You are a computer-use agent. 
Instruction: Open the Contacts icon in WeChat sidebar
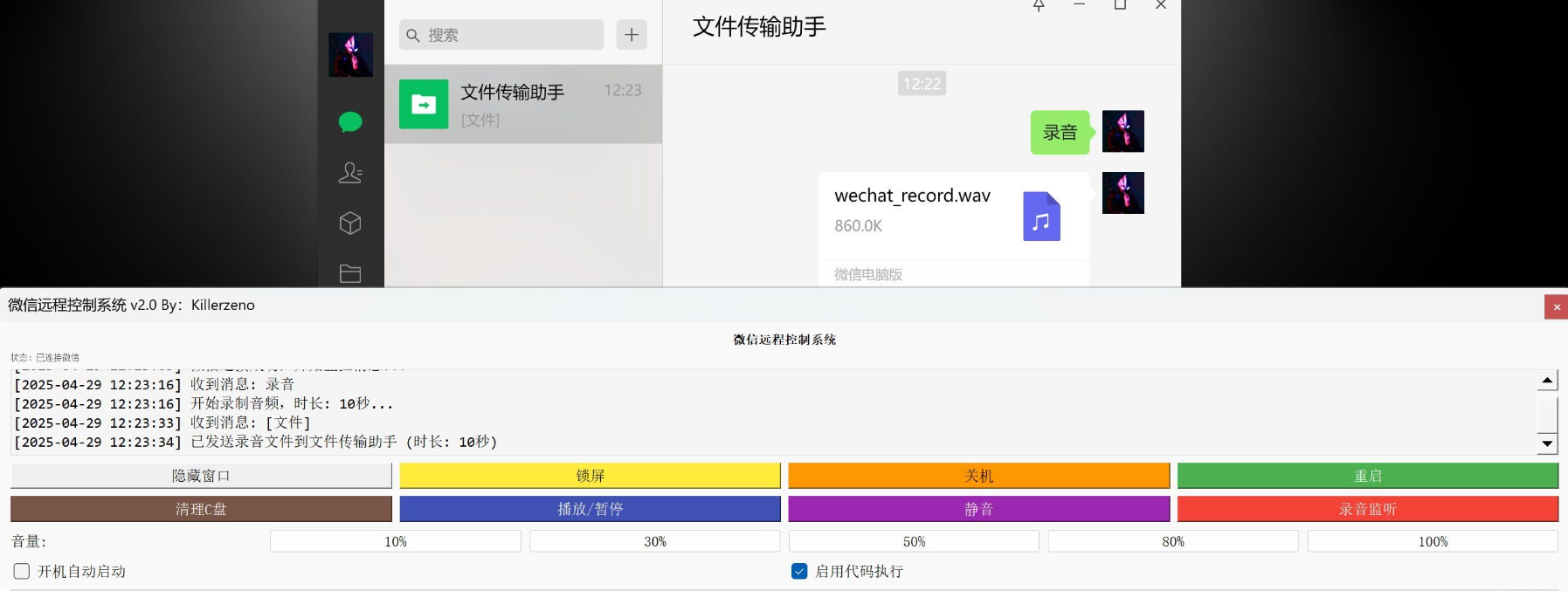[350, 173]
